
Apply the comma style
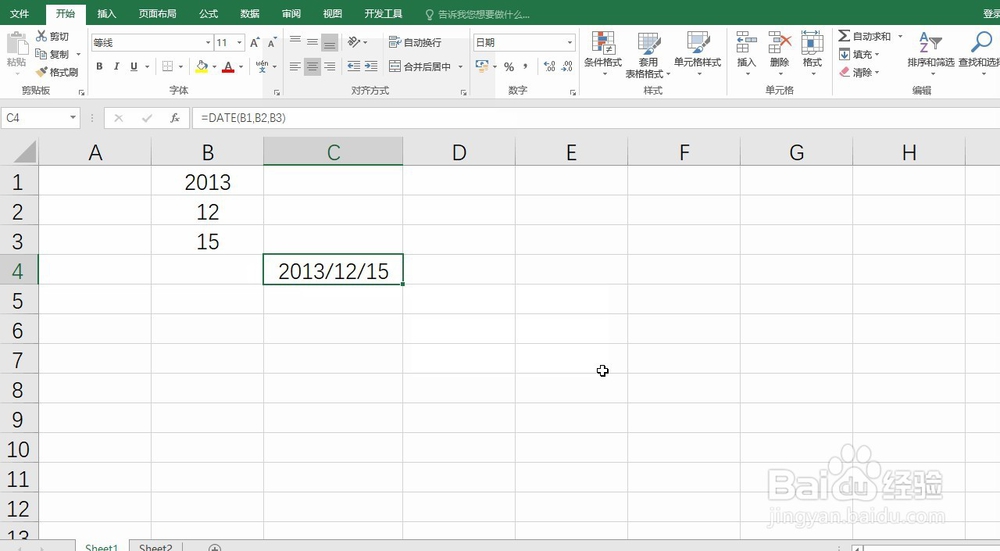tap(525, 66)
